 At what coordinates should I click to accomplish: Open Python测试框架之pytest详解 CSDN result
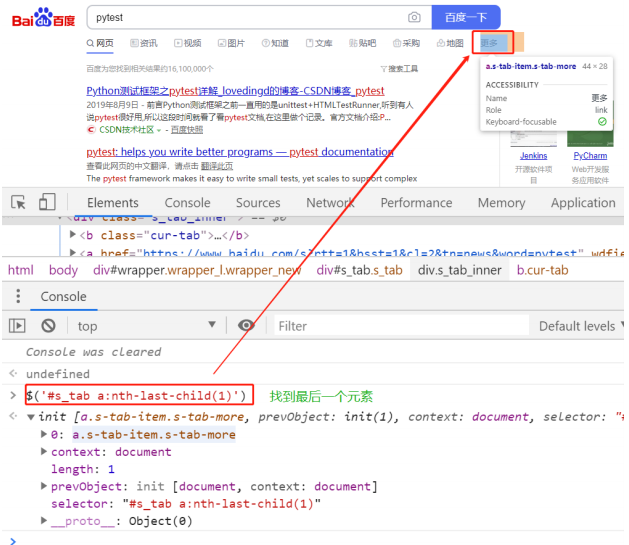[235, 91]
